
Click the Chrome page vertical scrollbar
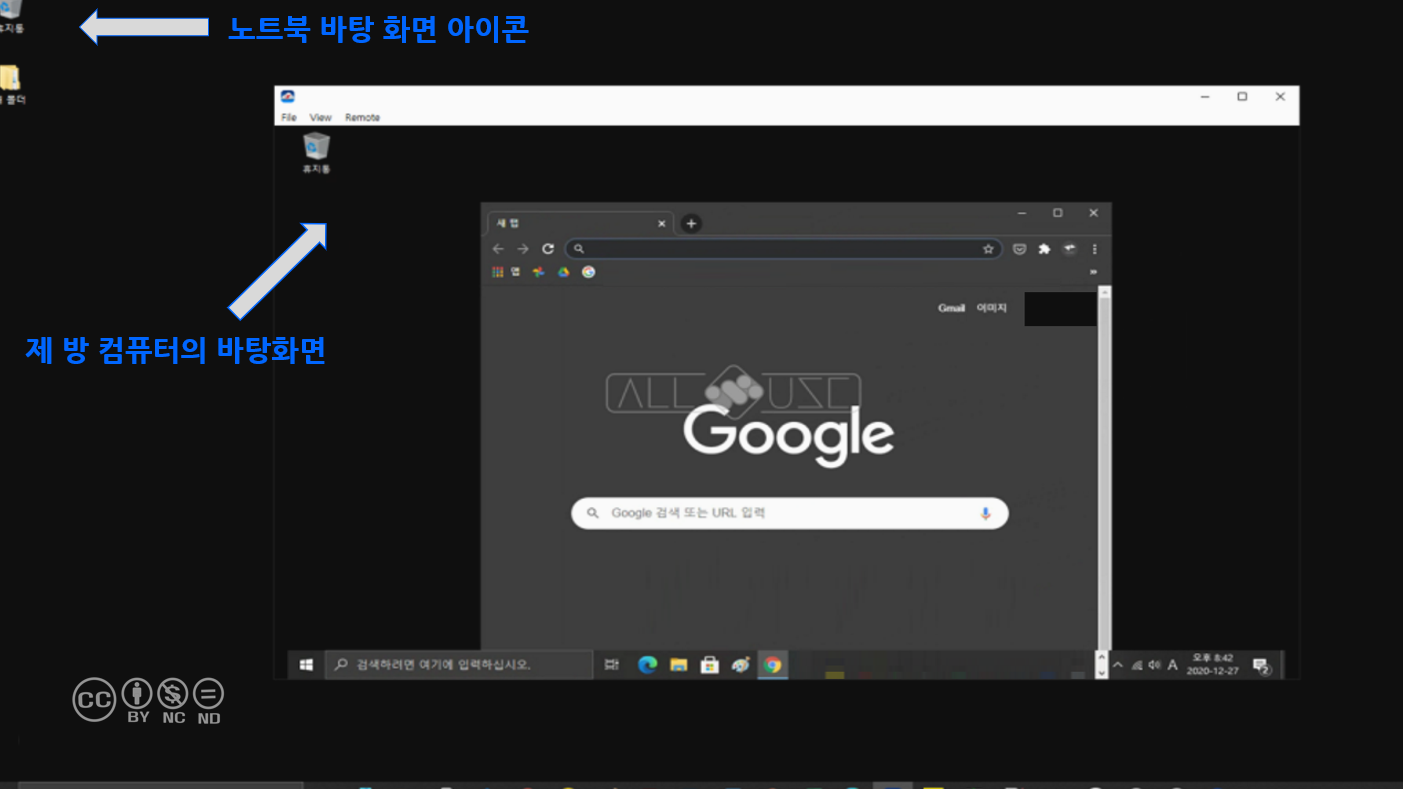(x=1104, y=470)
